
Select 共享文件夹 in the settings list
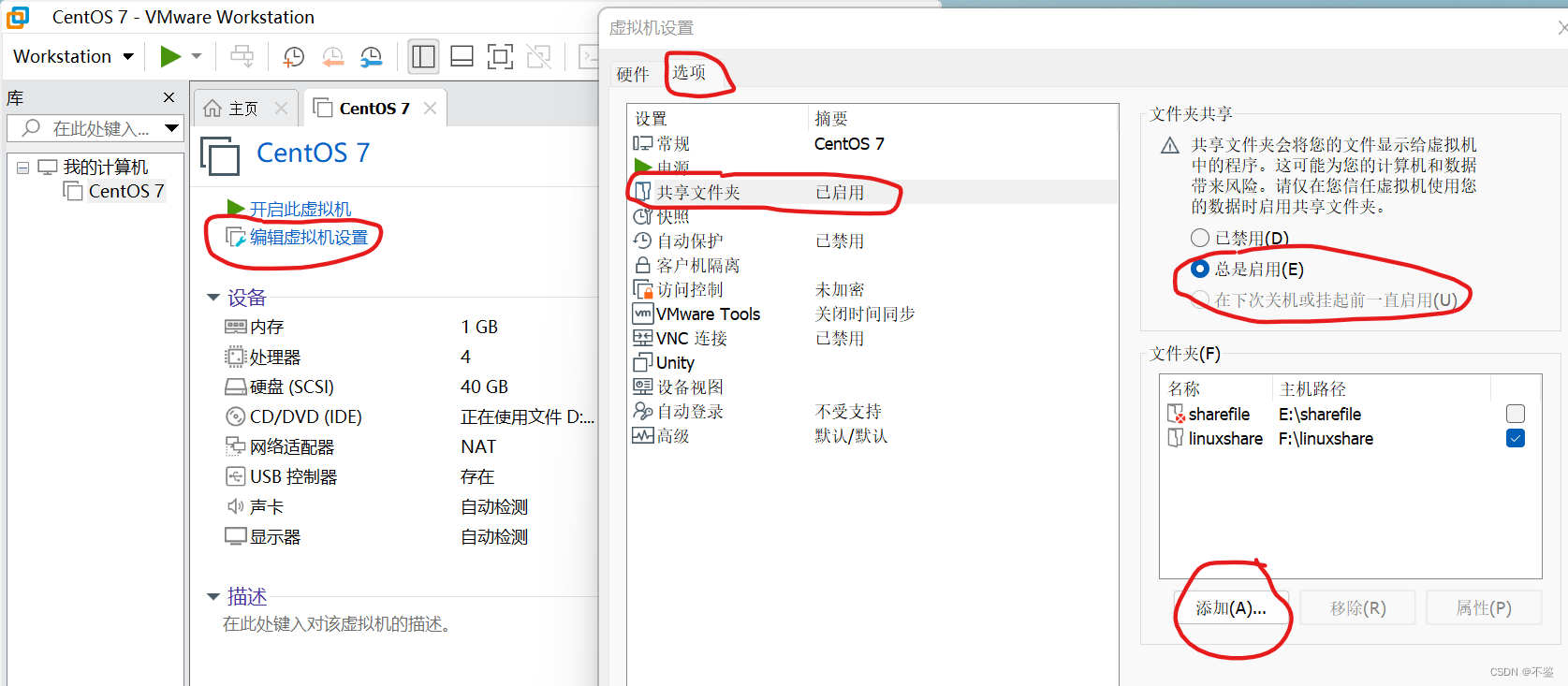872,192
